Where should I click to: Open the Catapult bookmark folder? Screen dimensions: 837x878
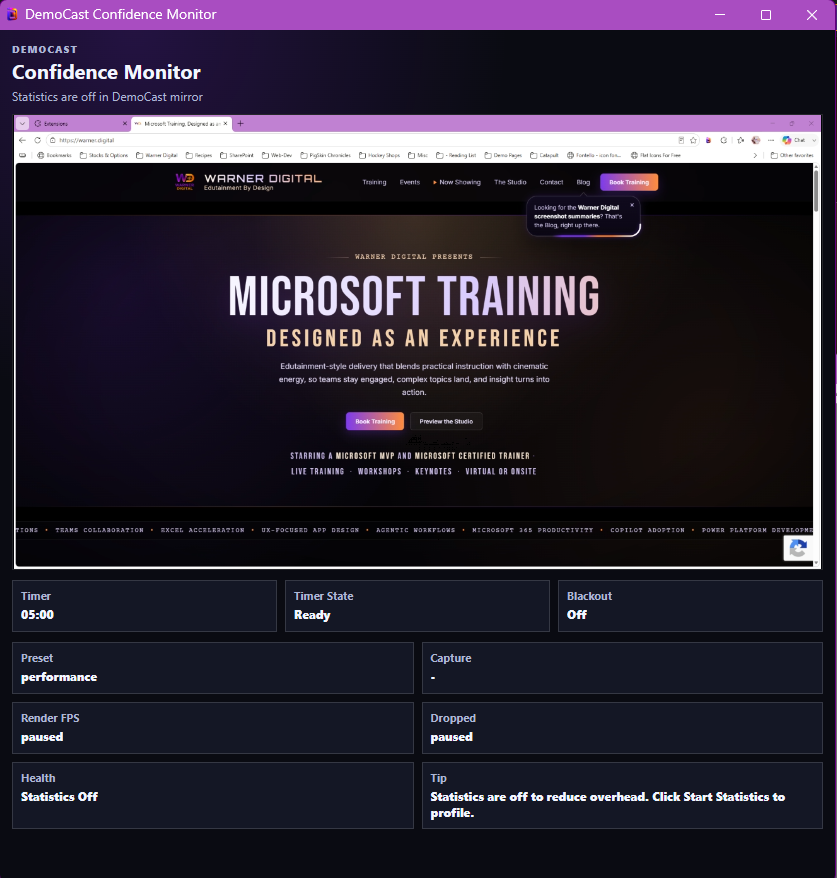click(x=544, y=155)
